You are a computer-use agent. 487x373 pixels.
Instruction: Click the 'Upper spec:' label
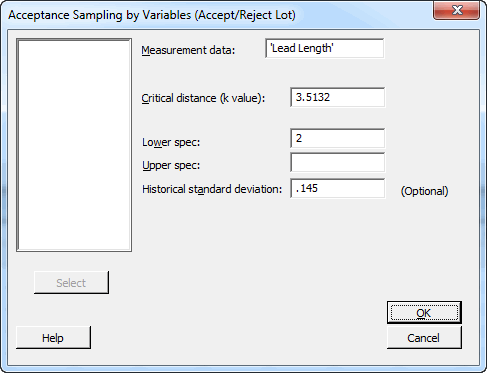pos(171,165)
